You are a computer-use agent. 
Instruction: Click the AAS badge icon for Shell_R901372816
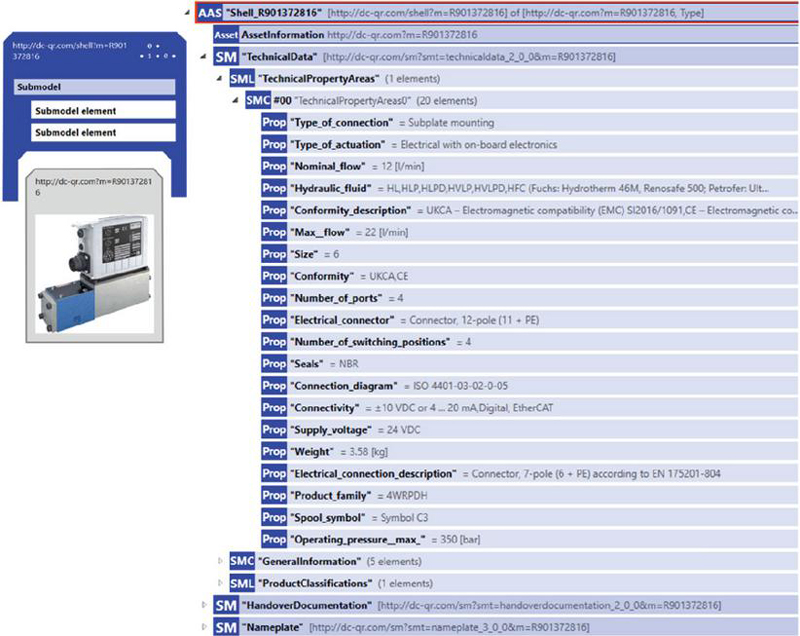[210, 13]
